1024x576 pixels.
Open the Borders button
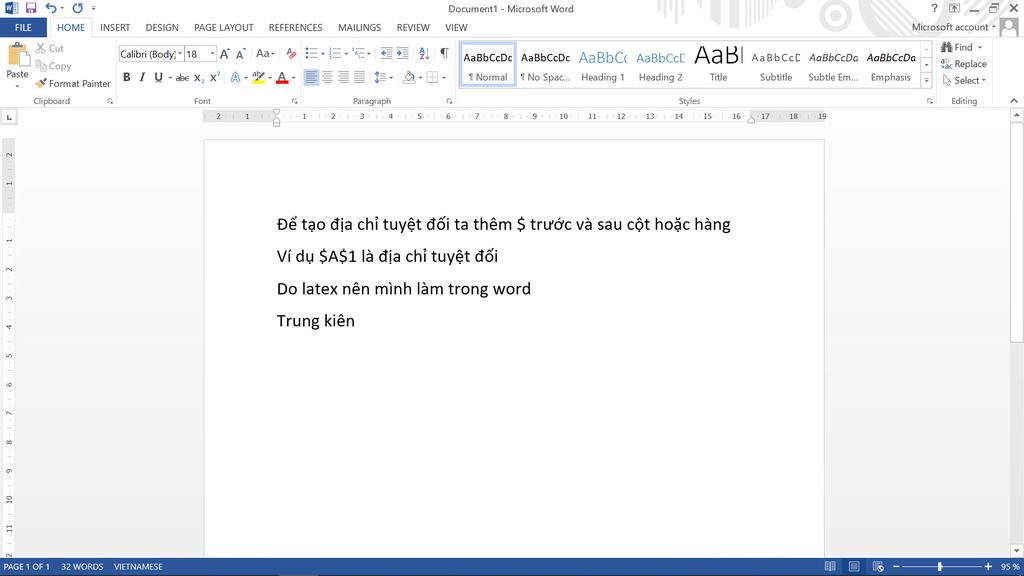click(432, 77)
